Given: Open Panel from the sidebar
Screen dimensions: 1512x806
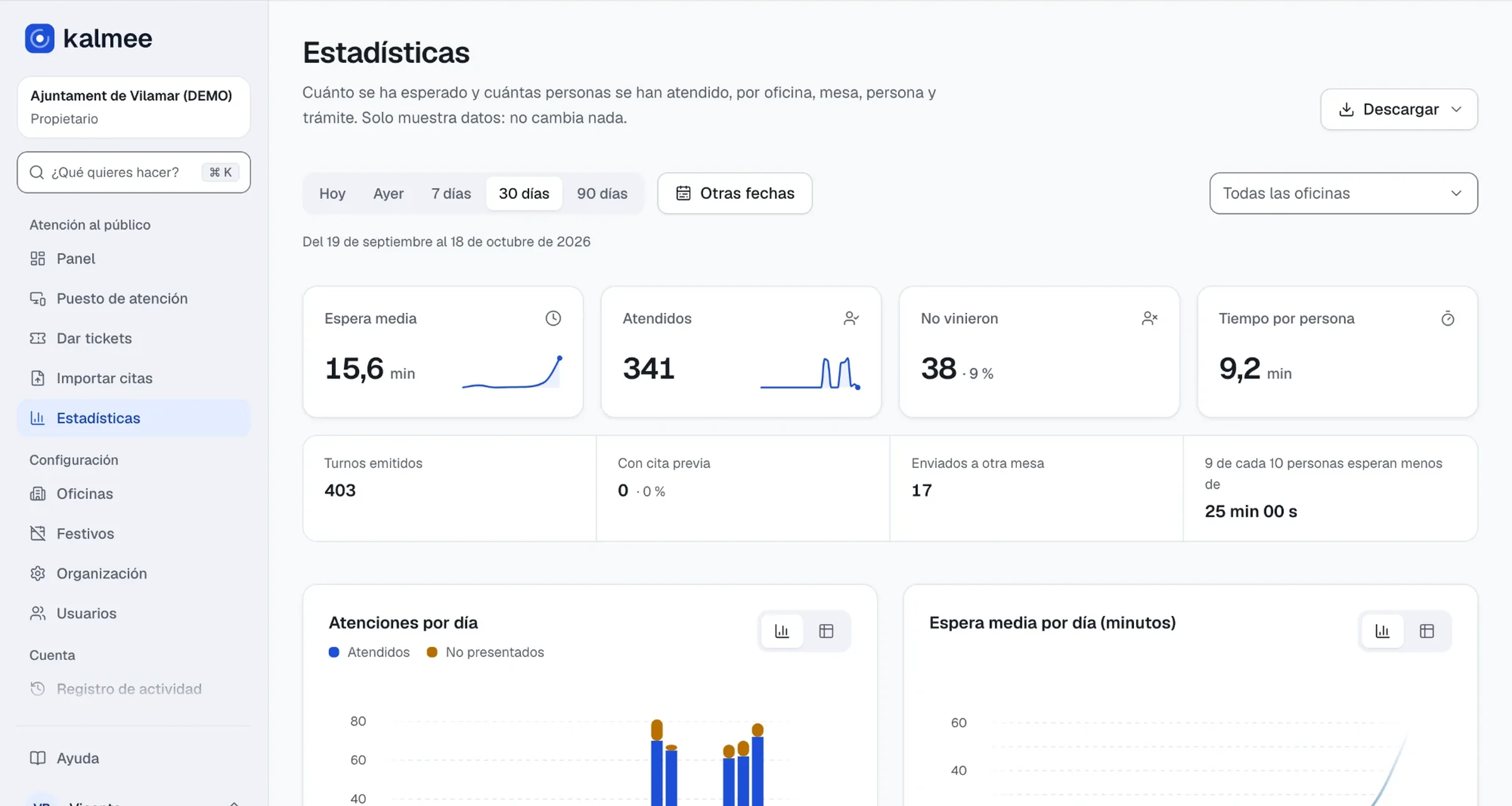Looking at the screenshot, I should click(134, 259).
